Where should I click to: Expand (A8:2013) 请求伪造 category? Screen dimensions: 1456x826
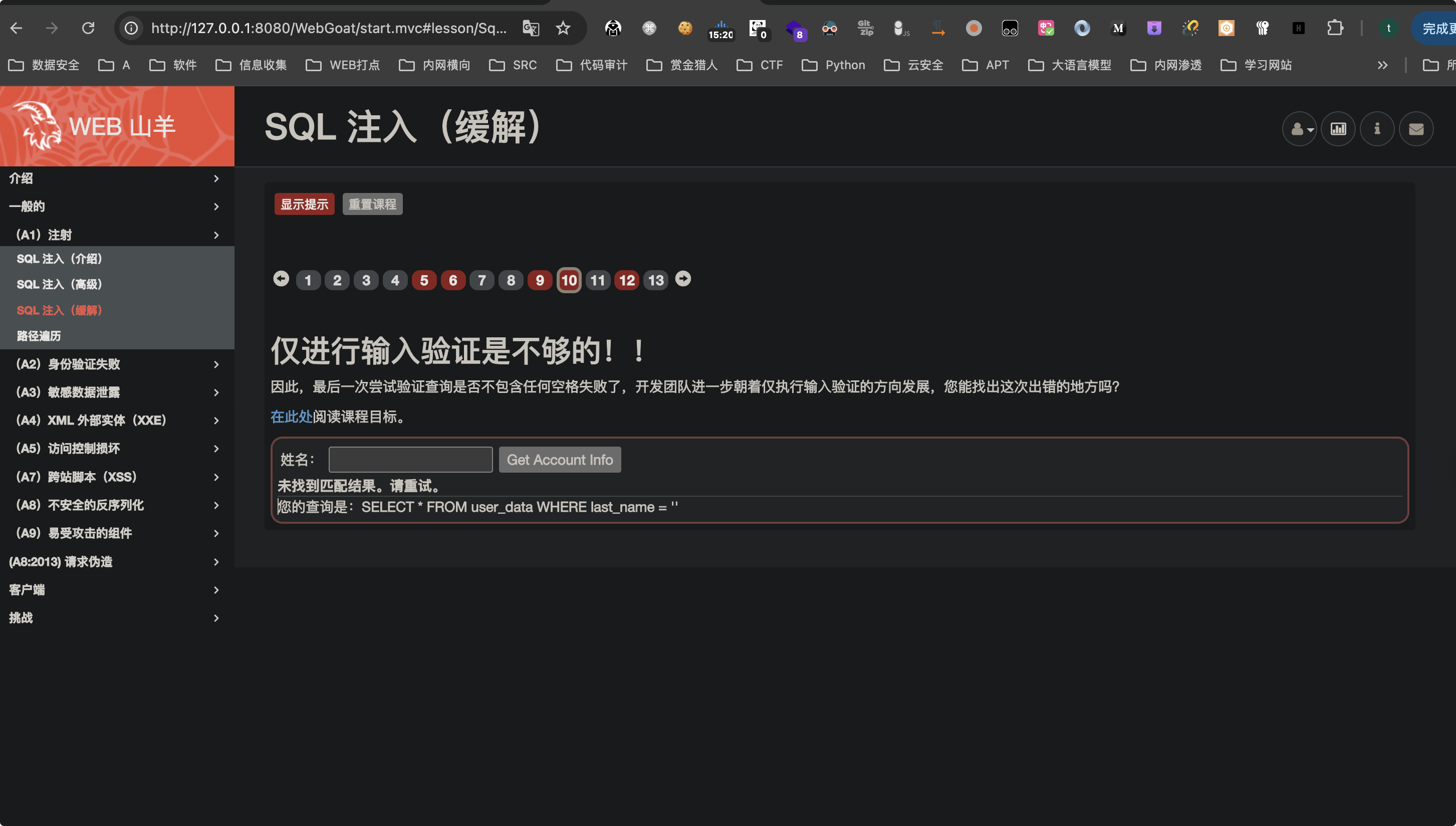[x=117, y=562]
